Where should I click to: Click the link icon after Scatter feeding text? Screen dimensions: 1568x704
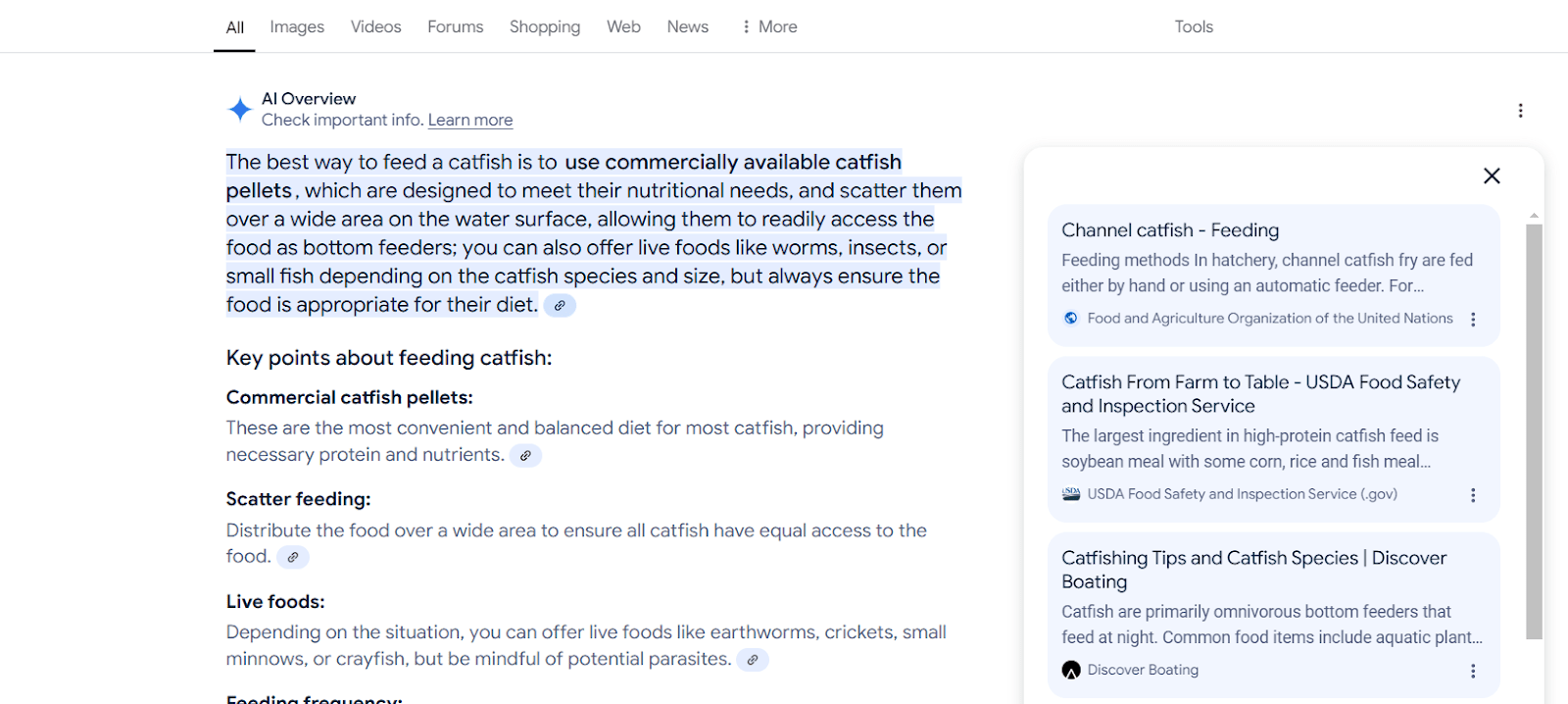click(293, 558)
